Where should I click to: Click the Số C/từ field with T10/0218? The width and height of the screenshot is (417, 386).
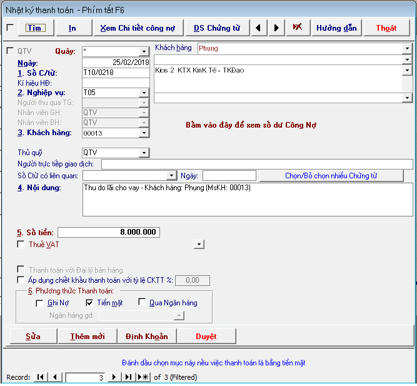[116, 72]
